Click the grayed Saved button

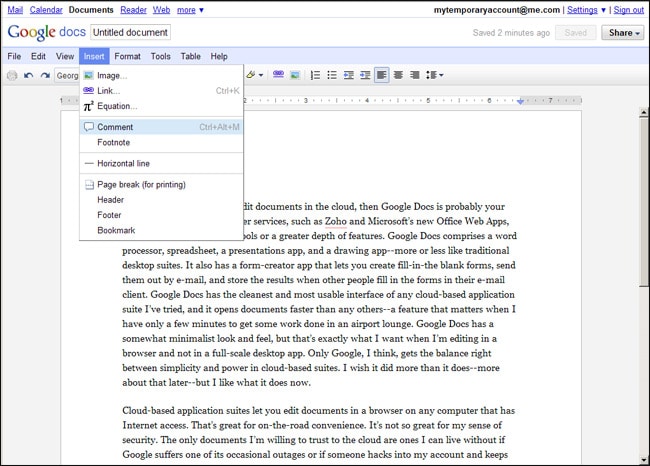click(x=575, y=33)
